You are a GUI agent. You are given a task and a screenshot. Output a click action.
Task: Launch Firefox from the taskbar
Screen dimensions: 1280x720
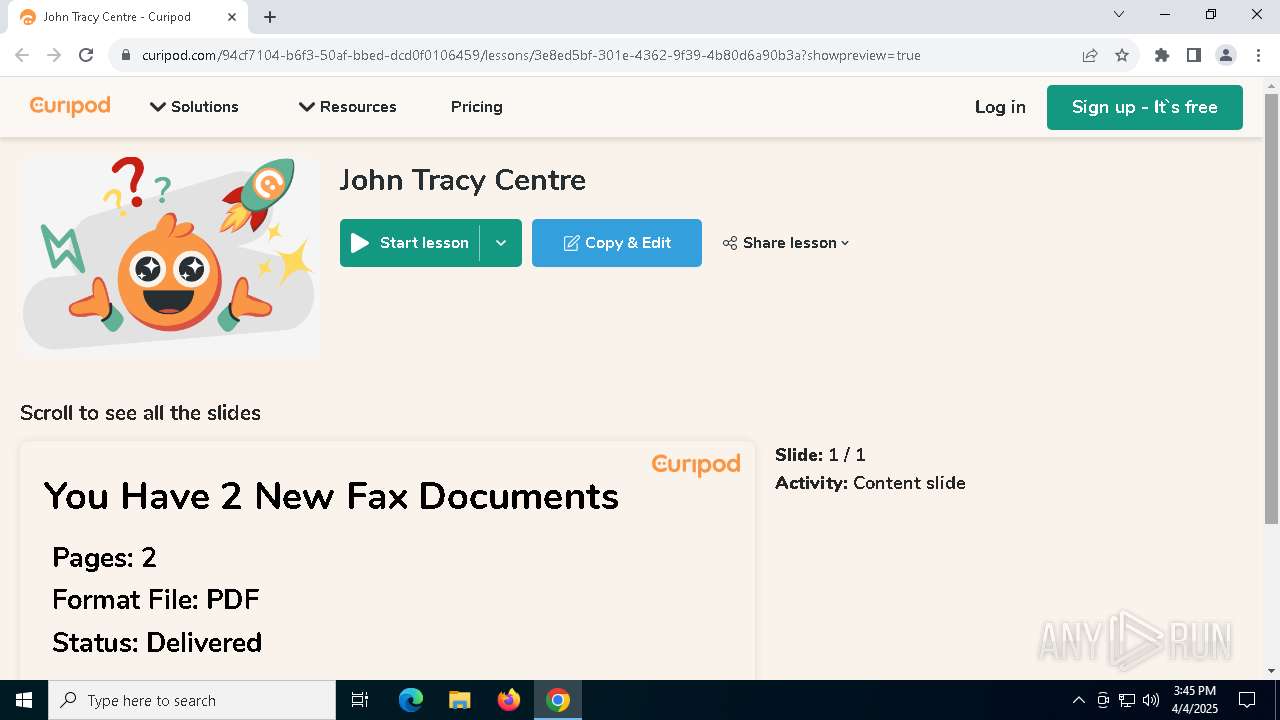point(509,700)
